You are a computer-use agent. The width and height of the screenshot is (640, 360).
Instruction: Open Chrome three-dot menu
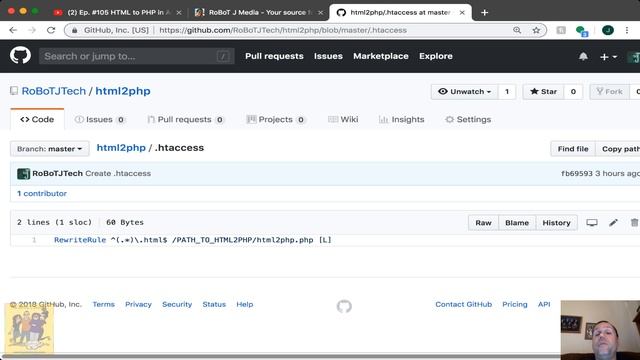[x=627, y=30]
